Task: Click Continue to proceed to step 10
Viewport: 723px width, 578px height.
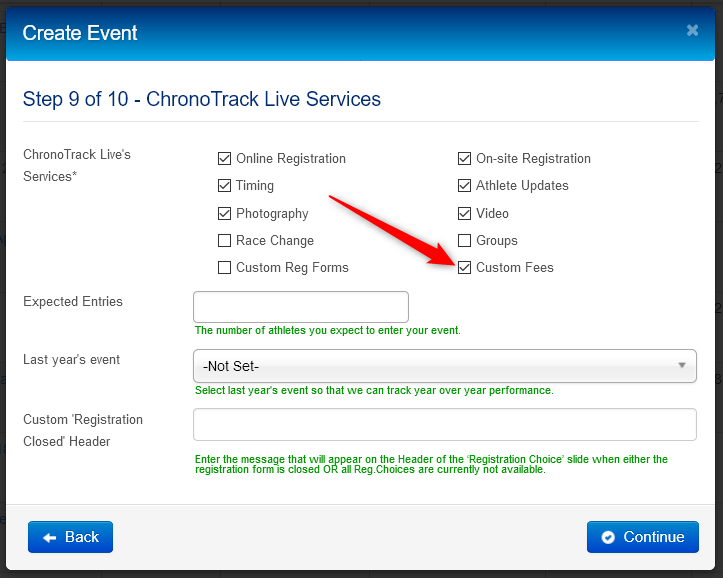Action: [x=643, y=537]
